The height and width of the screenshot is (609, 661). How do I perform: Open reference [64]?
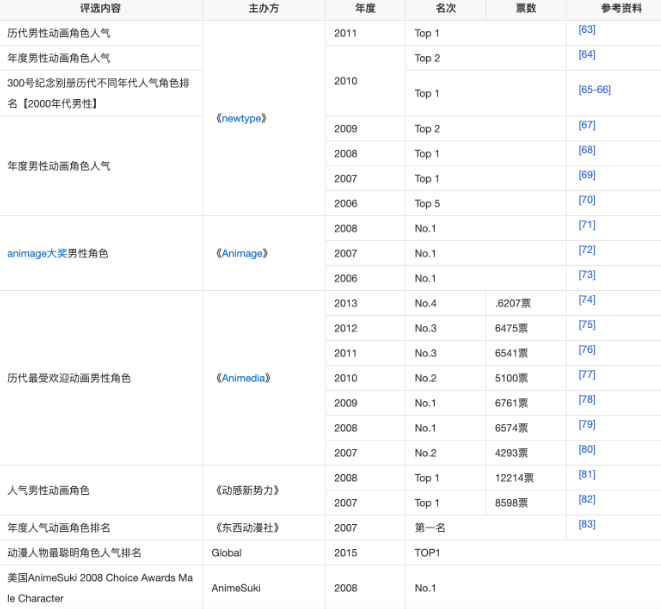tap(587, 54)
